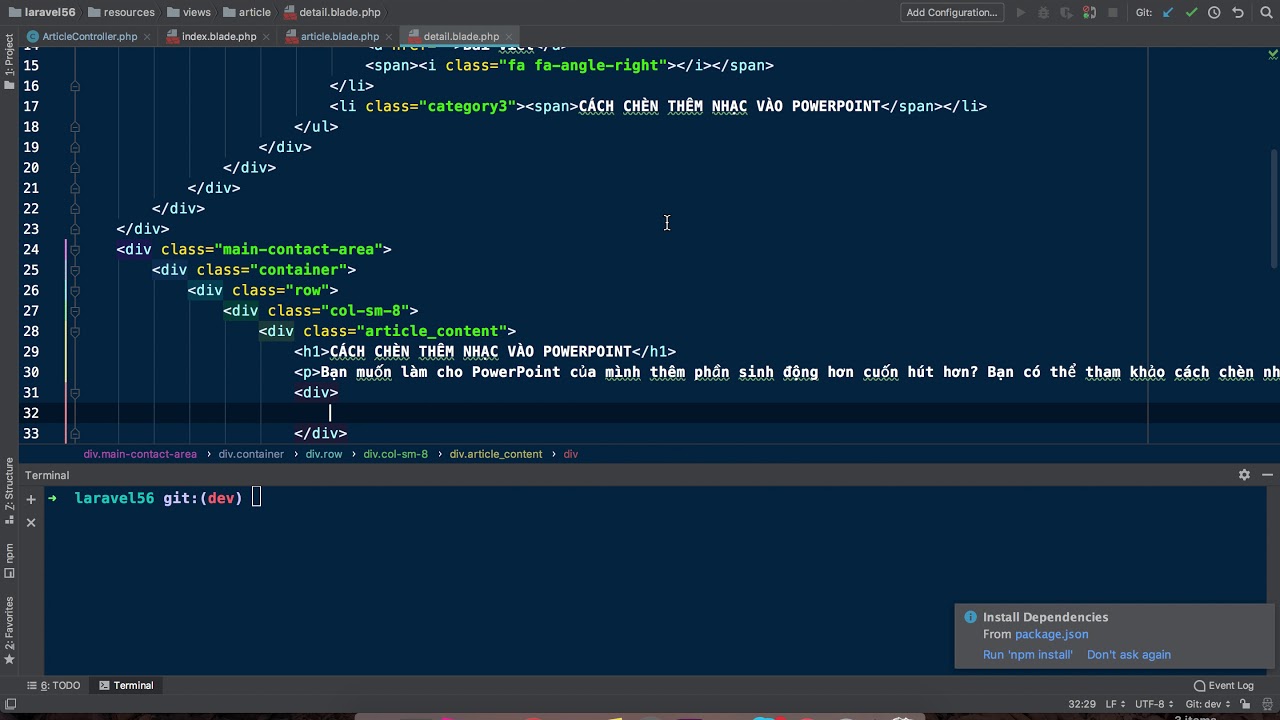Add a new terminal session with plus

(x=31, y=499)
